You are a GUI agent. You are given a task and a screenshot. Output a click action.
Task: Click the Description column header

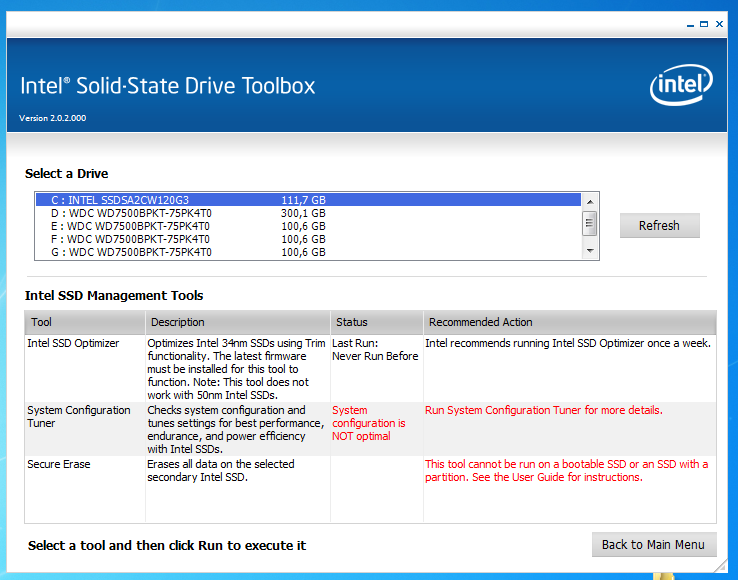tap(238, 322)
